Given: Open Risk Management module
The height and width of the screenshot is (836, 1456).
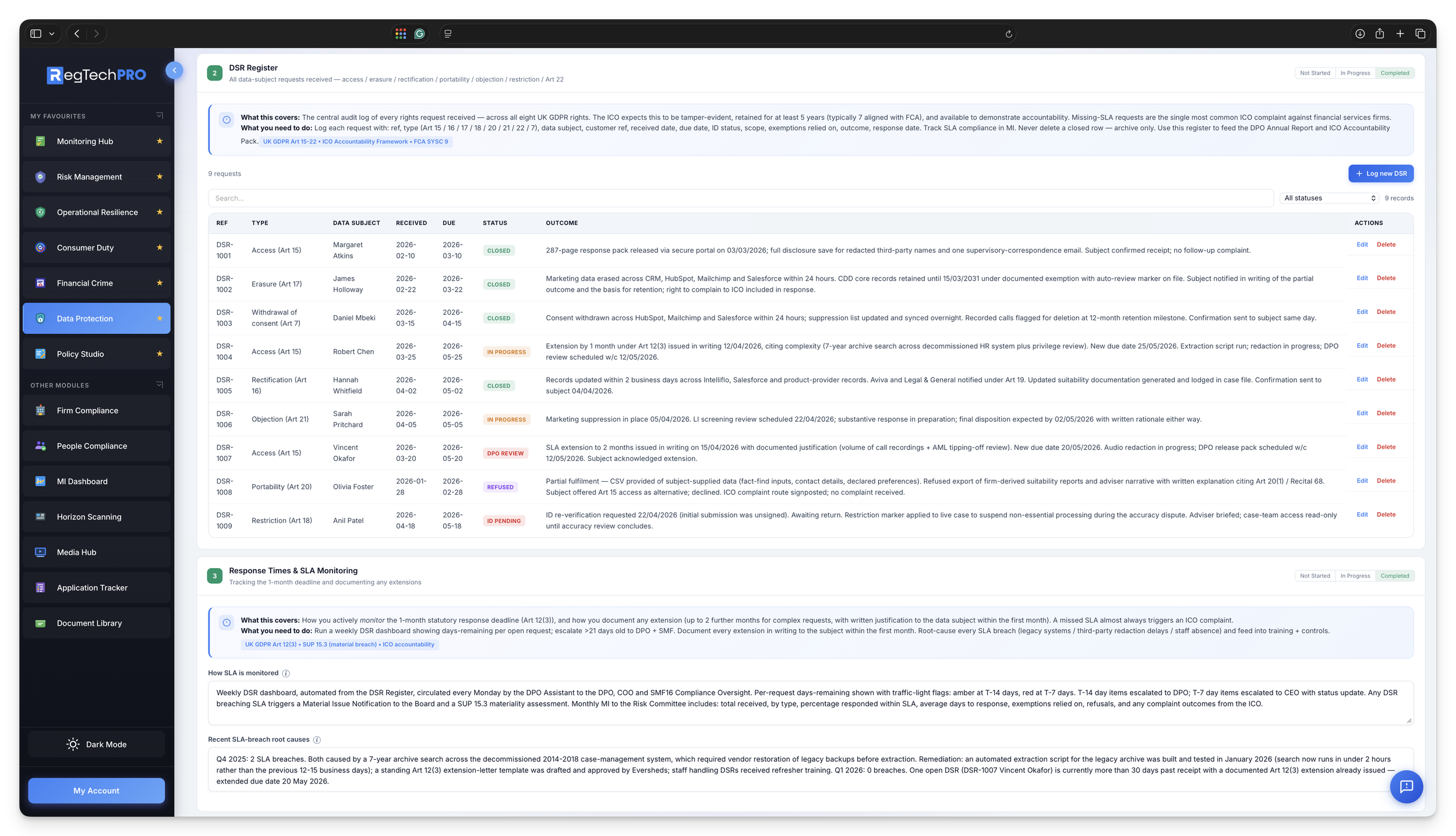Looking at the screenshot, I should [x=97, y=177].
